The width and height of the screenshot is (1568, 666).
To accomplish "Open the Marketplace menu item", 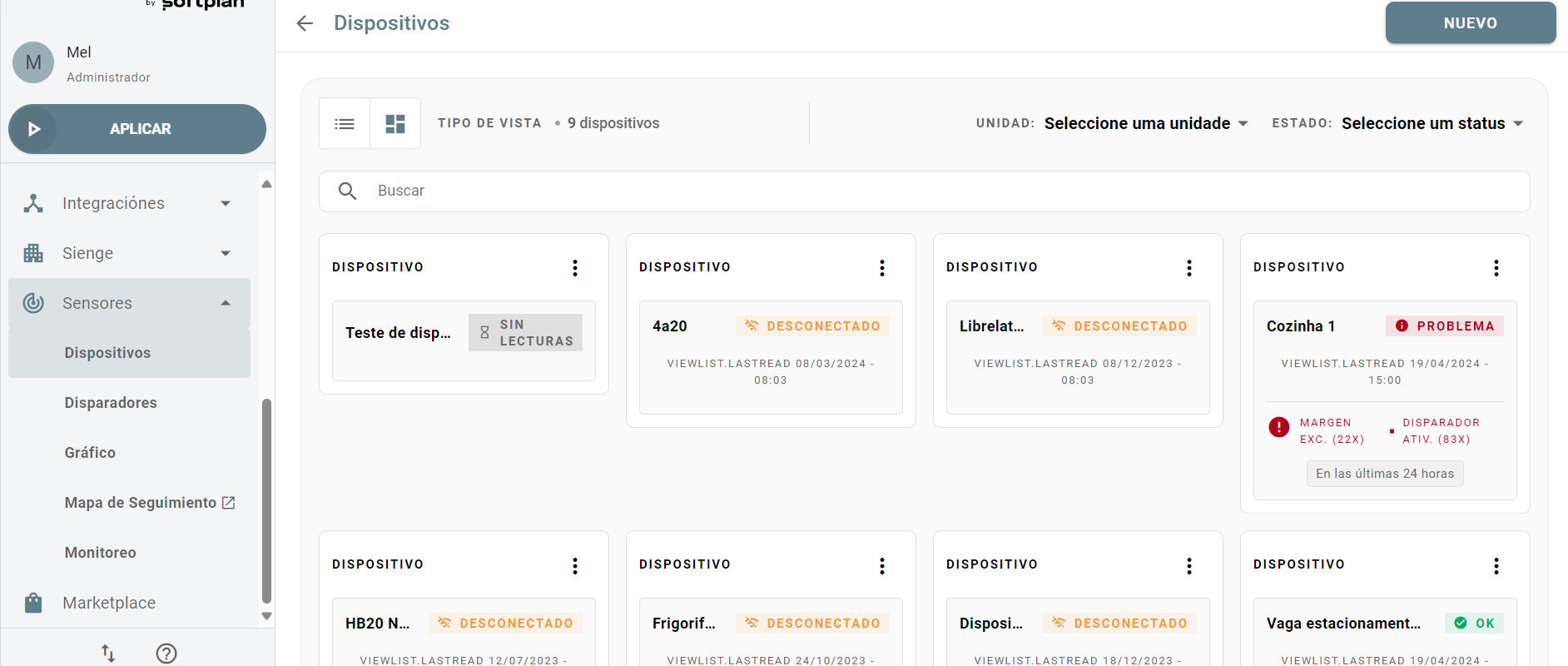I will pyautogui.click(x=129, y=603).
